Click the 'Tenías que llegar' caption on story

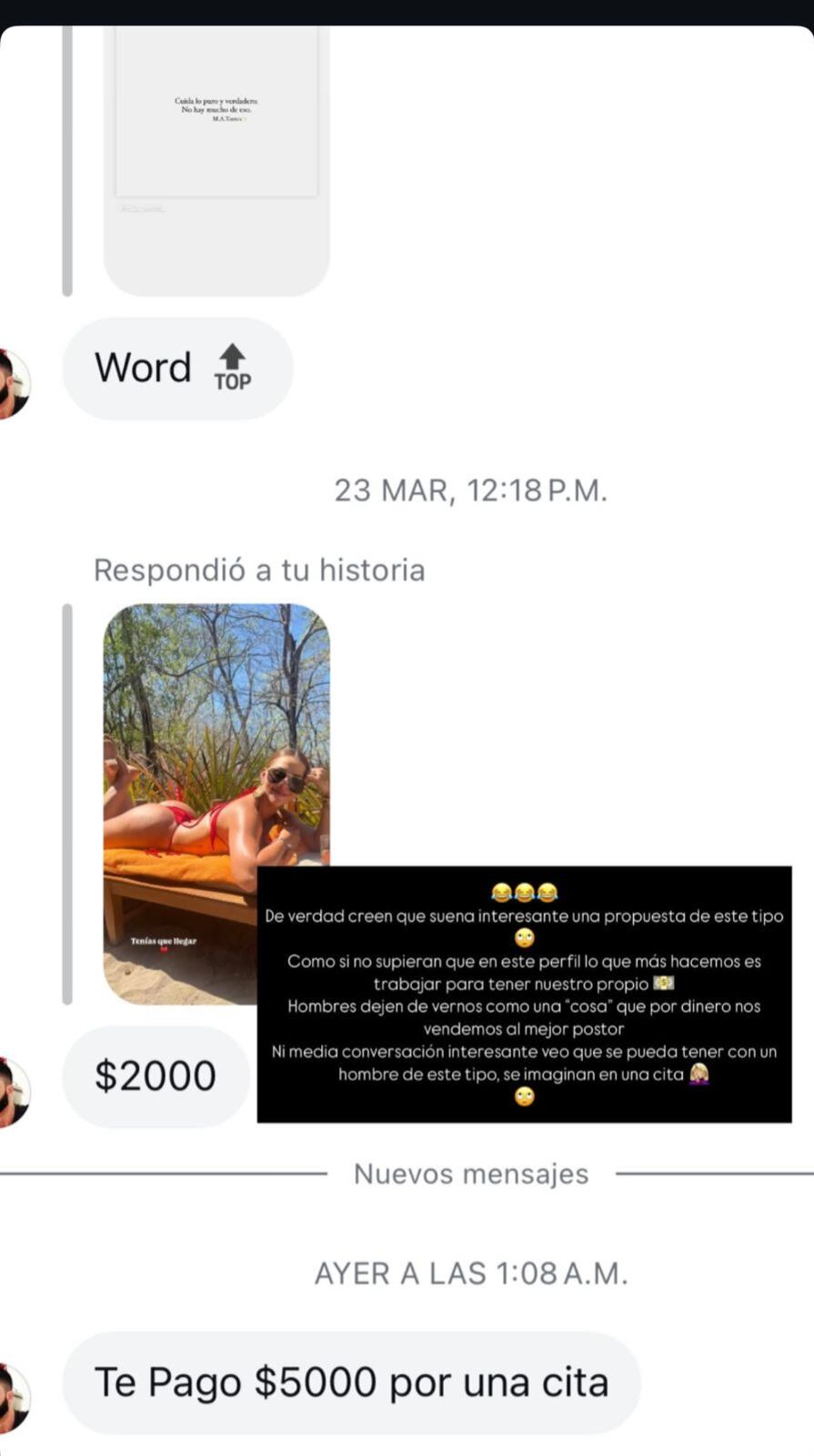pos(163,941)
